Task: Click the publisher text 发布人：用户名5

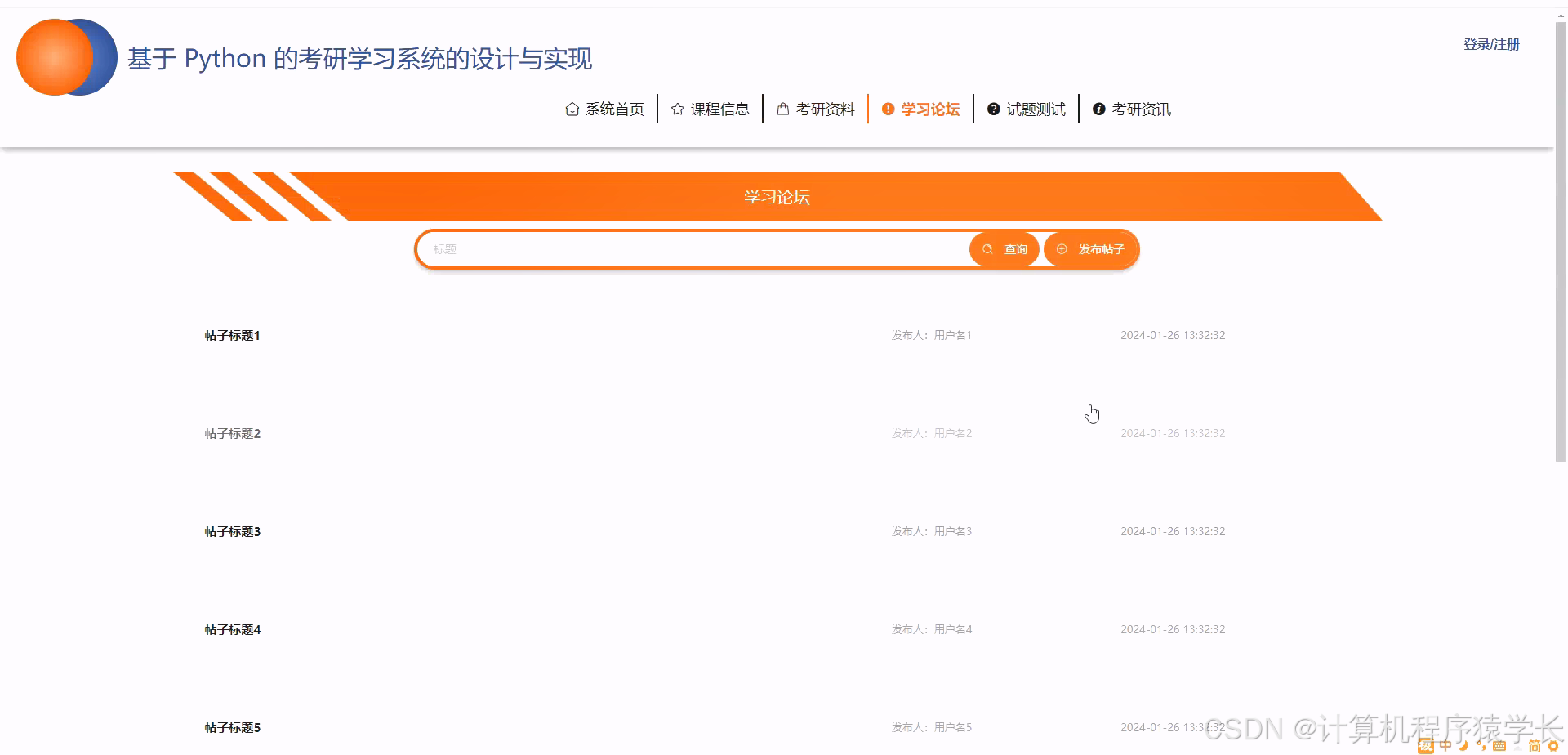Action: point(932,727)
